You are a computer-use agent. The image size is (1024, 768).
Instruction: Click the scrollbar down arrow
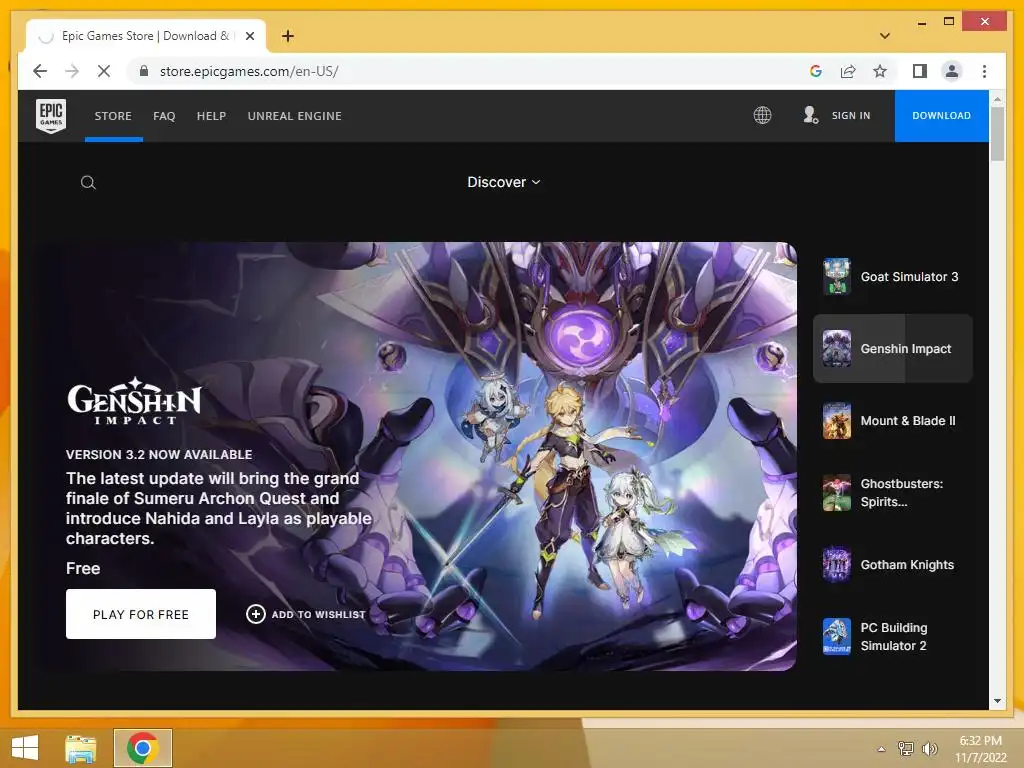(997, 701)
